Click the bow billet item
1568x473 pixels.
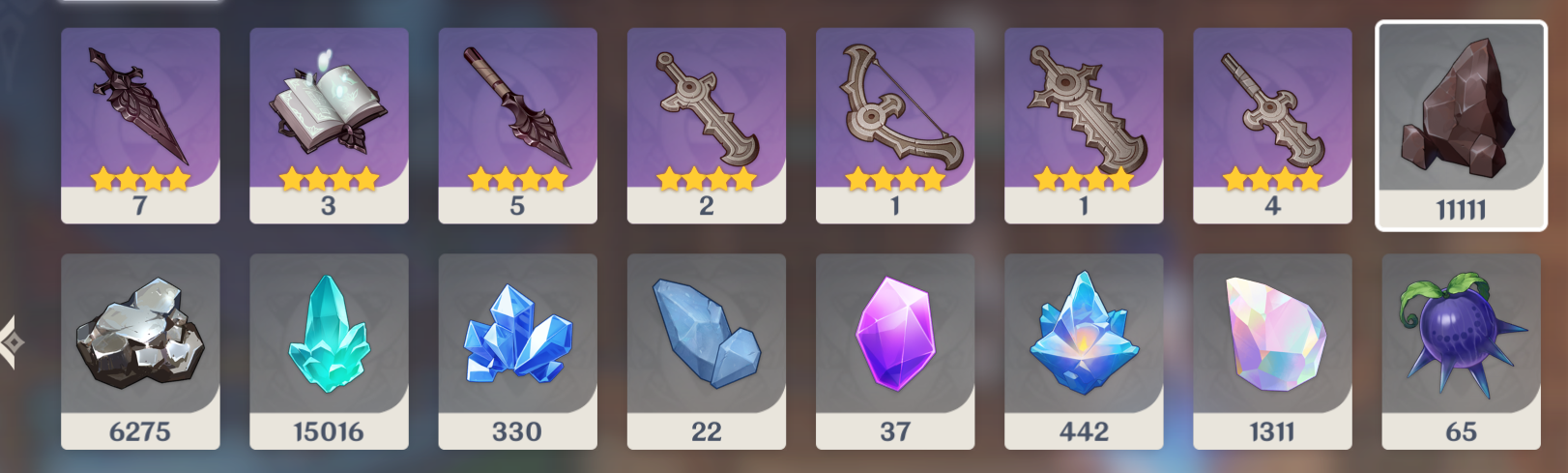tap(895, 126)
